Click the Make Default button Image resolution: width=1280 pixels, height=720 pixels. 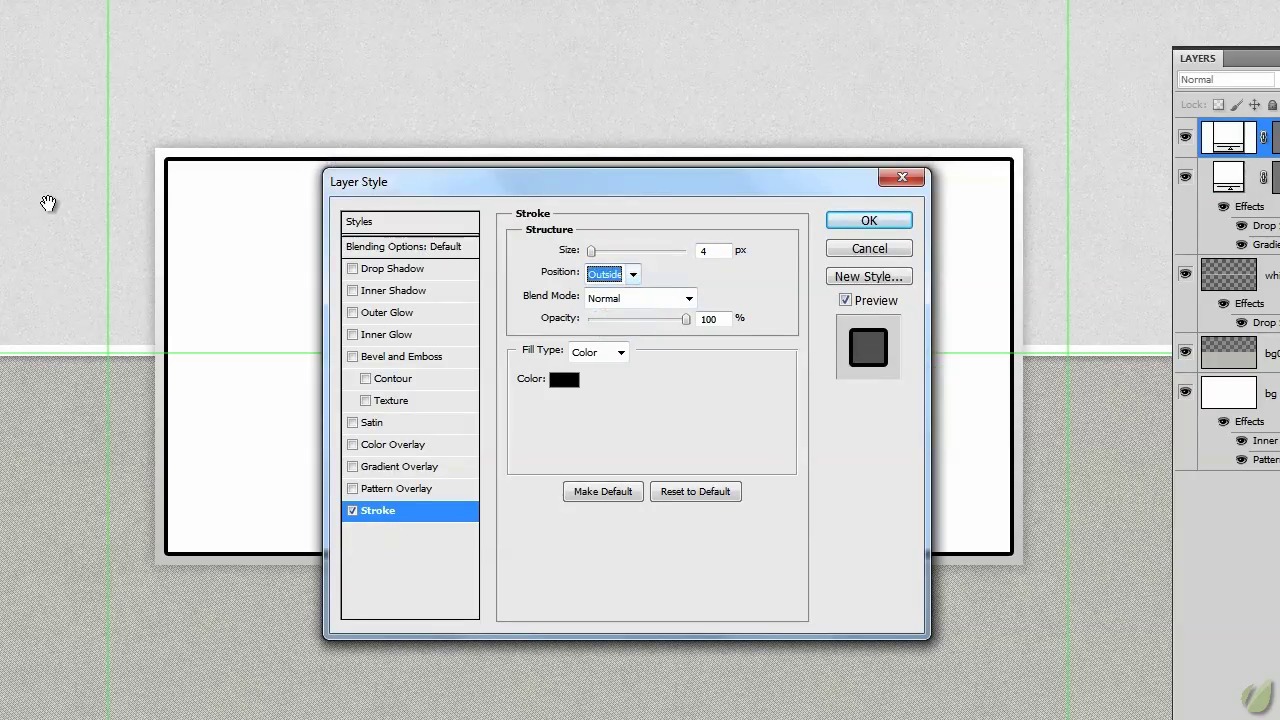(x=603, y=491)
